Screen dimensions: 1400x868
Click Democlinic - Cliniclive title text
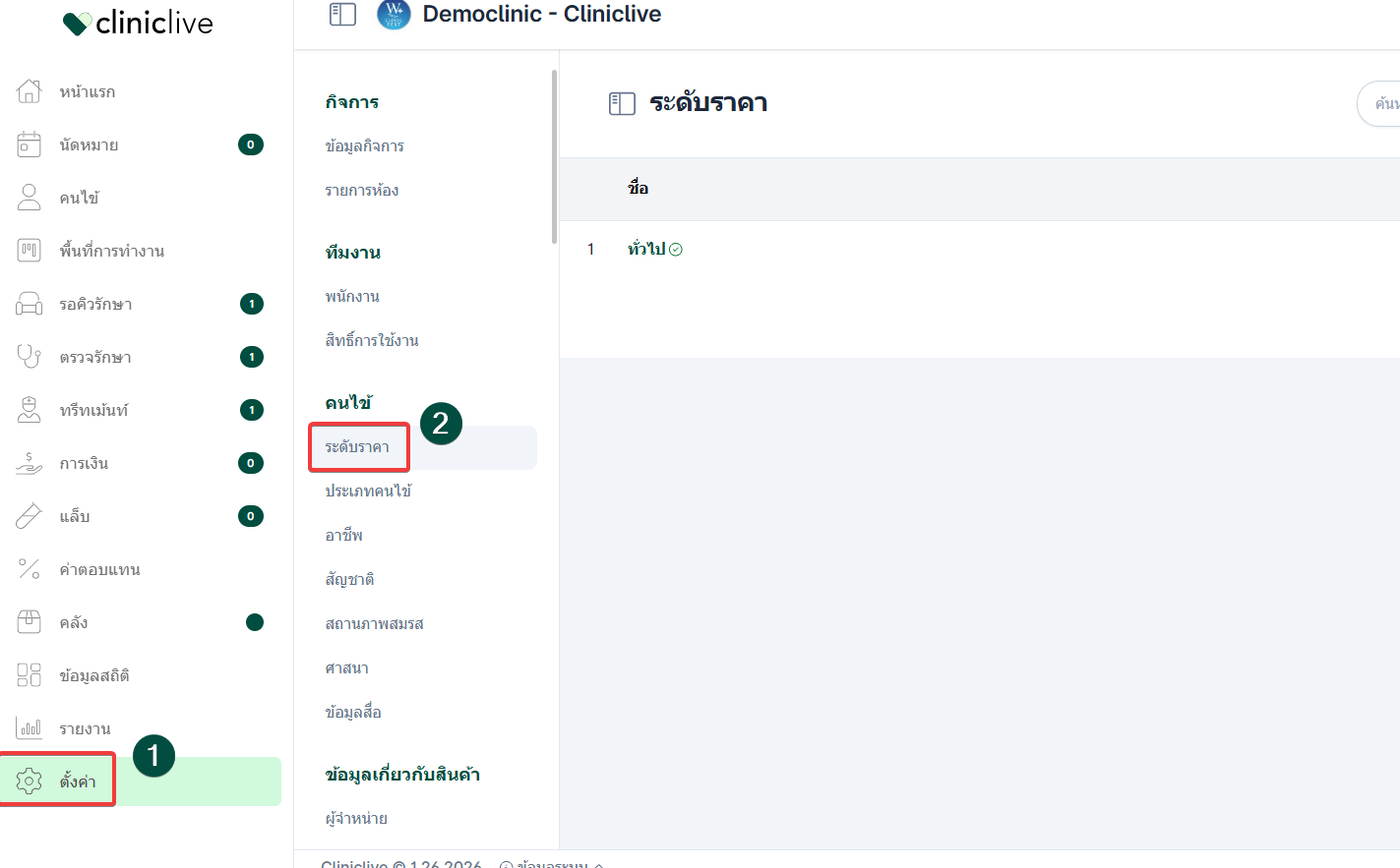tap(542, 14)
